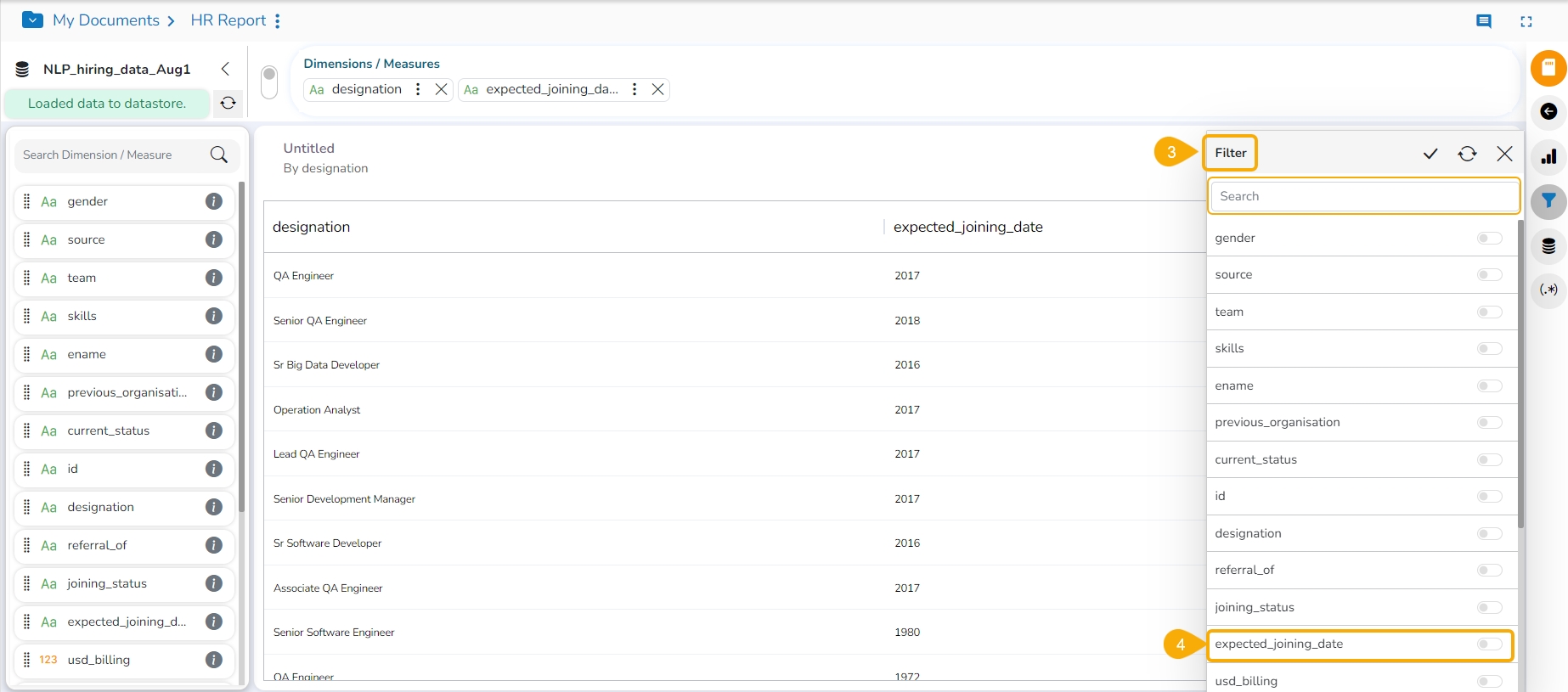Select usd_billing measure in the list
The height and width of the screenshot is (692, 1568).
[x=99, y=660]
